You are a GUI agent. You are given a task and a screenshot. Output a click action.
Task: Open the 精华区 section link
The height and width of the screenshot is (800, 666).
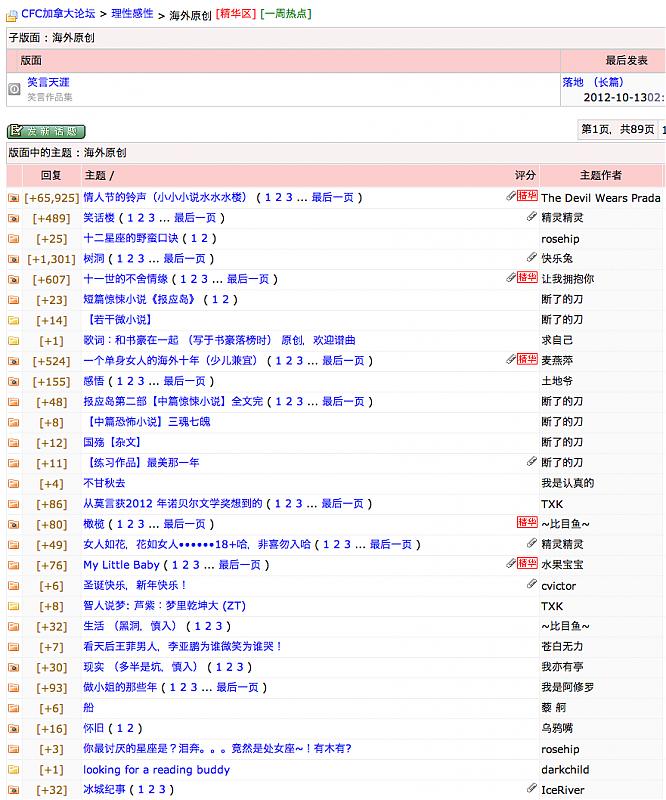point(236,14)
